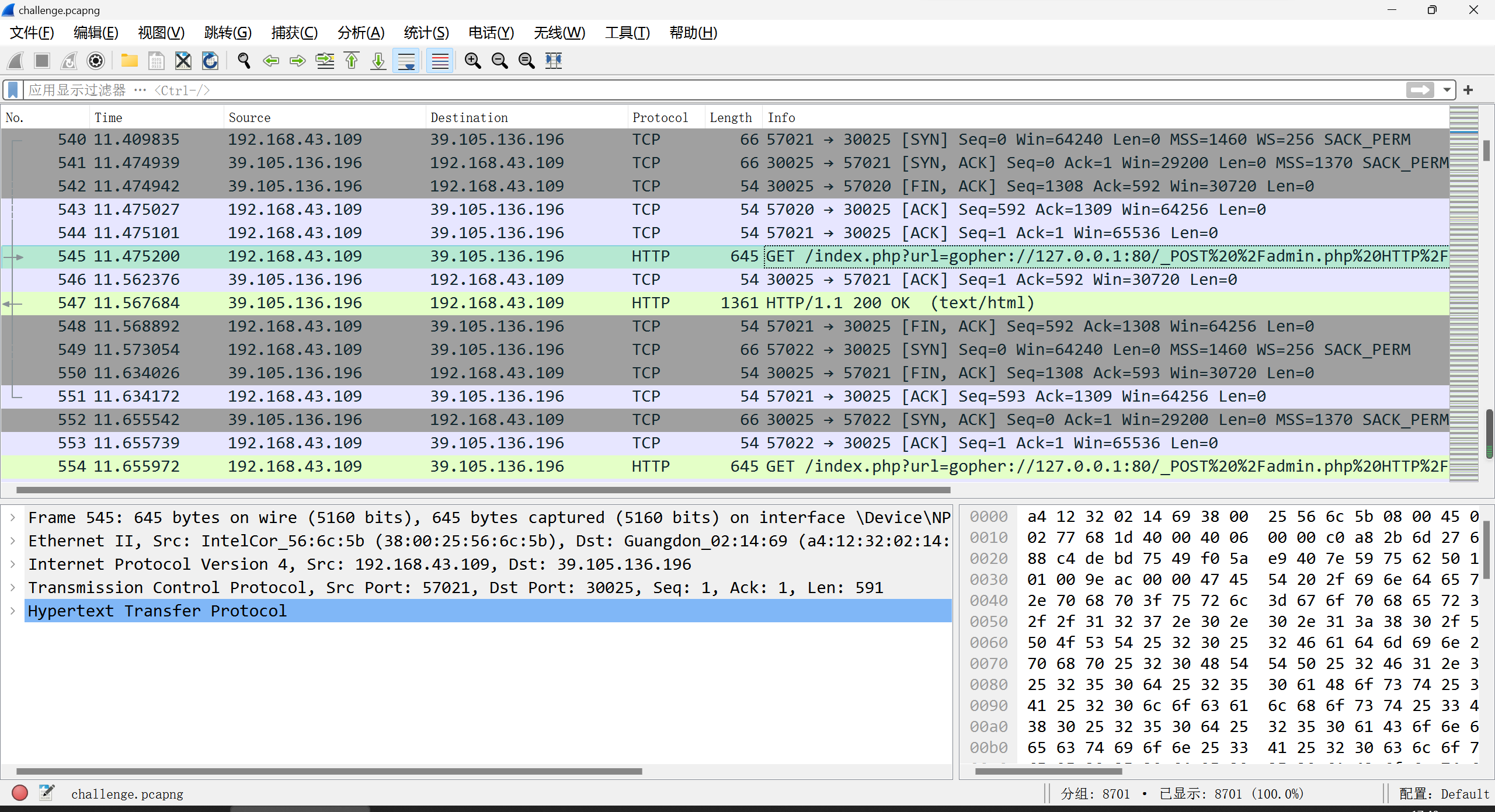Screen dimensions: 1495x812
Task: Reload this capture file icon
Action: [x=210, y=61]
